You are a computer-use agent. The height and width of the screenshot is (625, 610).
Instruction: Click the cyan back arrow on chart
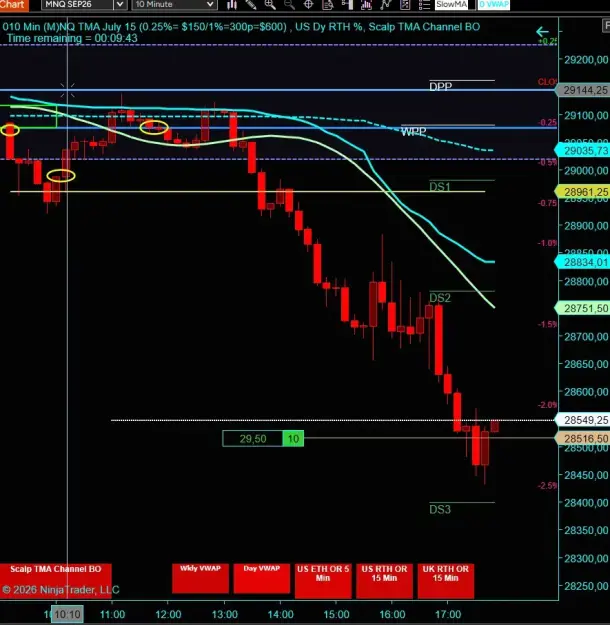(542, 32)
